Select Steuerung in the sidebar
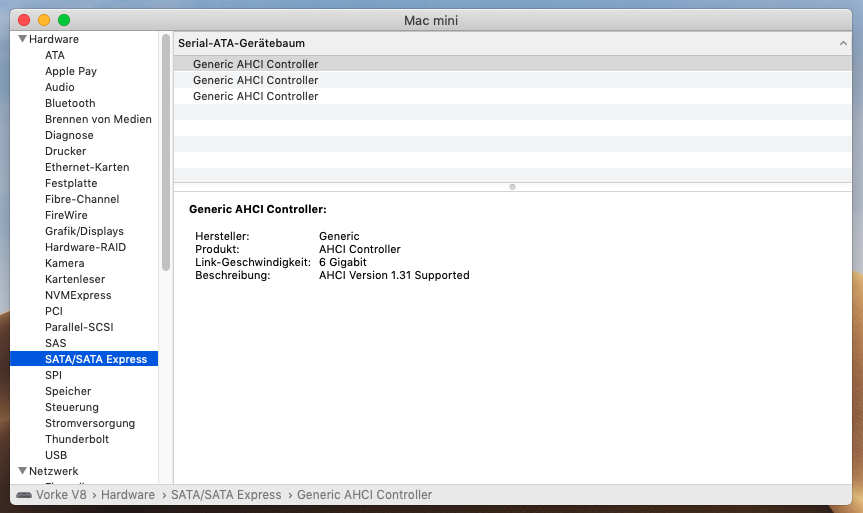Viewport: 863px width, 513px height. [72, 407]
